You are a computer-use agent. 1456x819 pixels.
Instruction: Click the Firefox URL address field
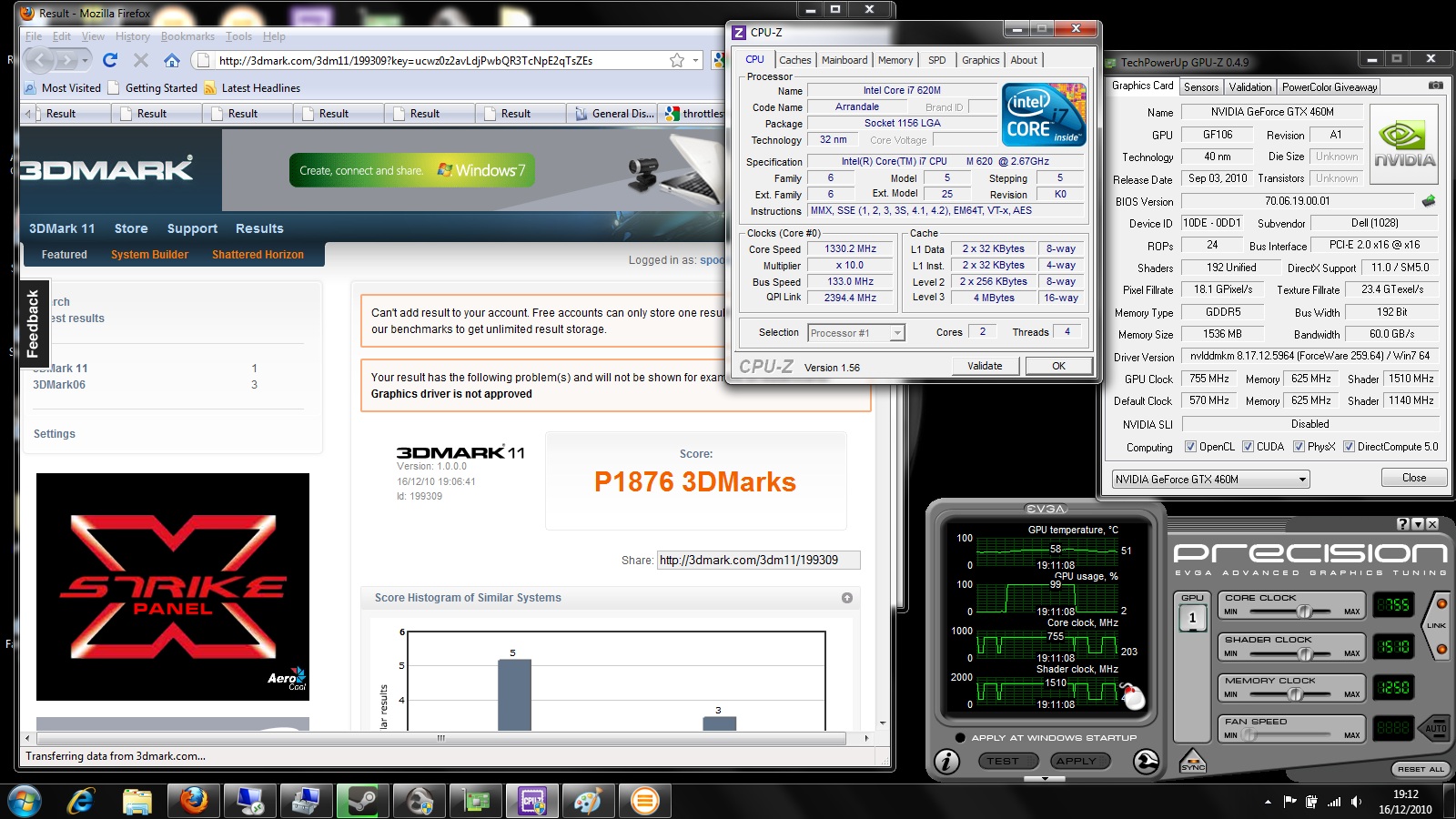[x=441, y=61]
